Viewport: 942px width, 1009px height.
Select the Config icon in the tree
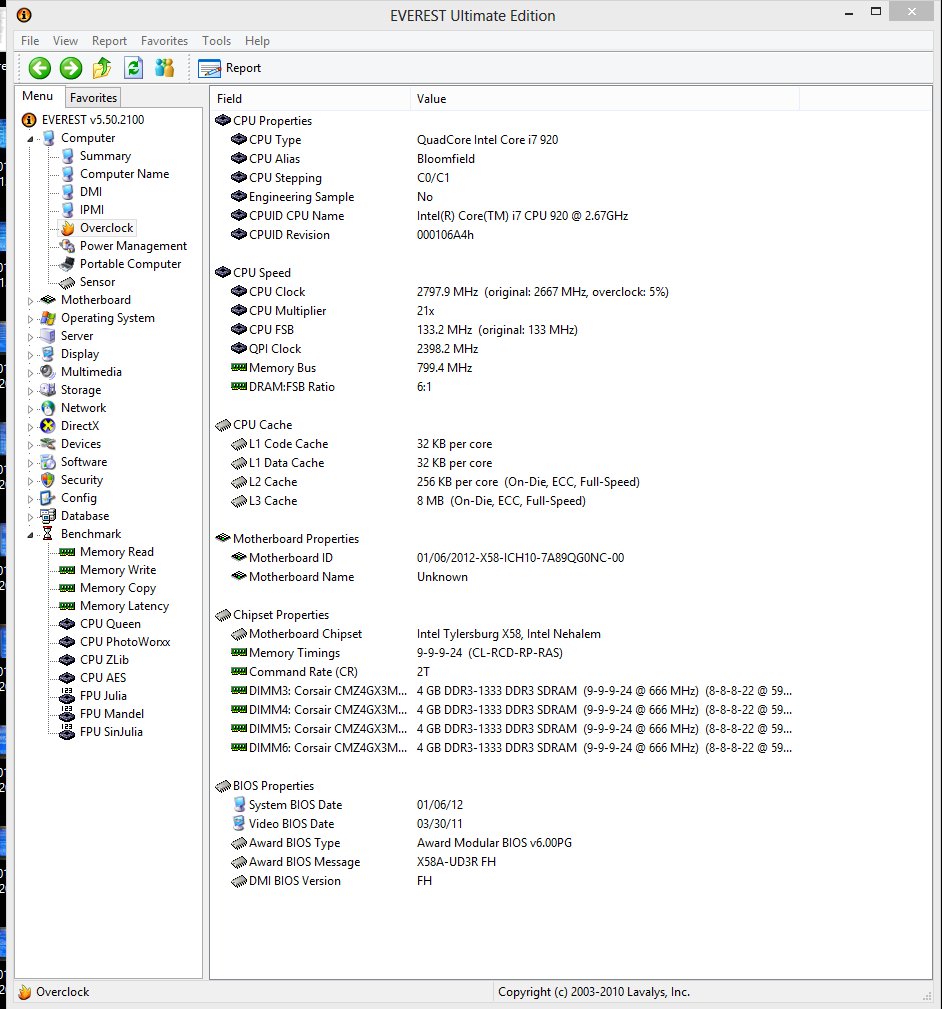coord(48,498)
